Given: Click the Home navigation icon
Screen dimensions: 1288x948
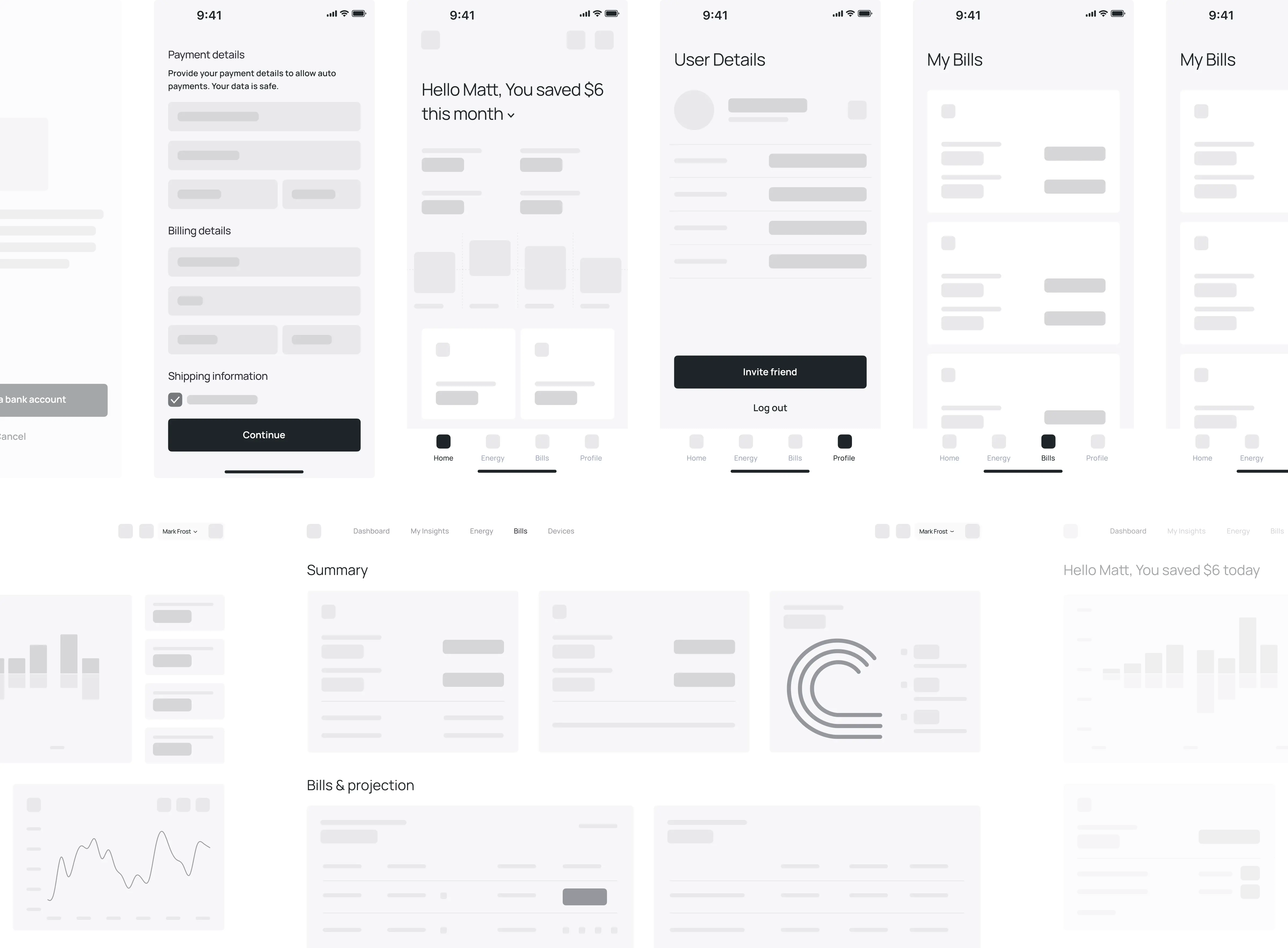Looking at the screenshot, I should click(x=443, y=441).
